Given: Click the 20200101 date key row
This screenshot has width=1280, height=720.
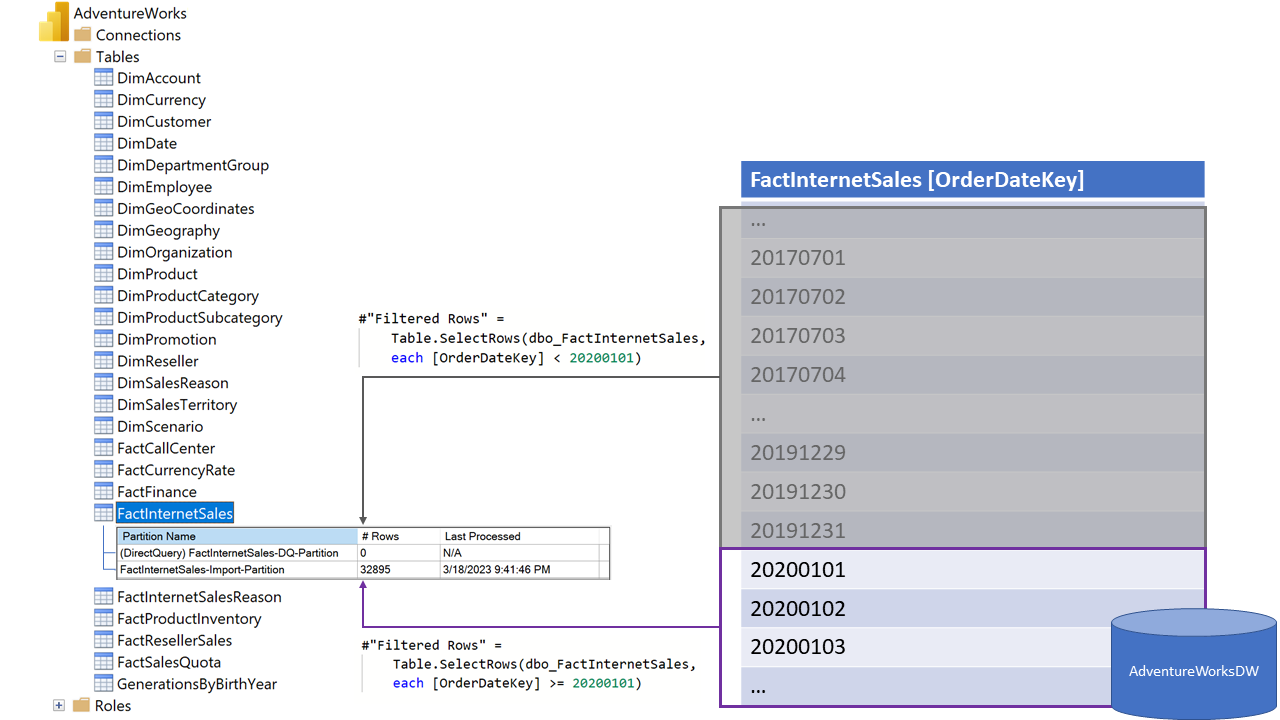Looking at the screenshot, I should [972, 570].
